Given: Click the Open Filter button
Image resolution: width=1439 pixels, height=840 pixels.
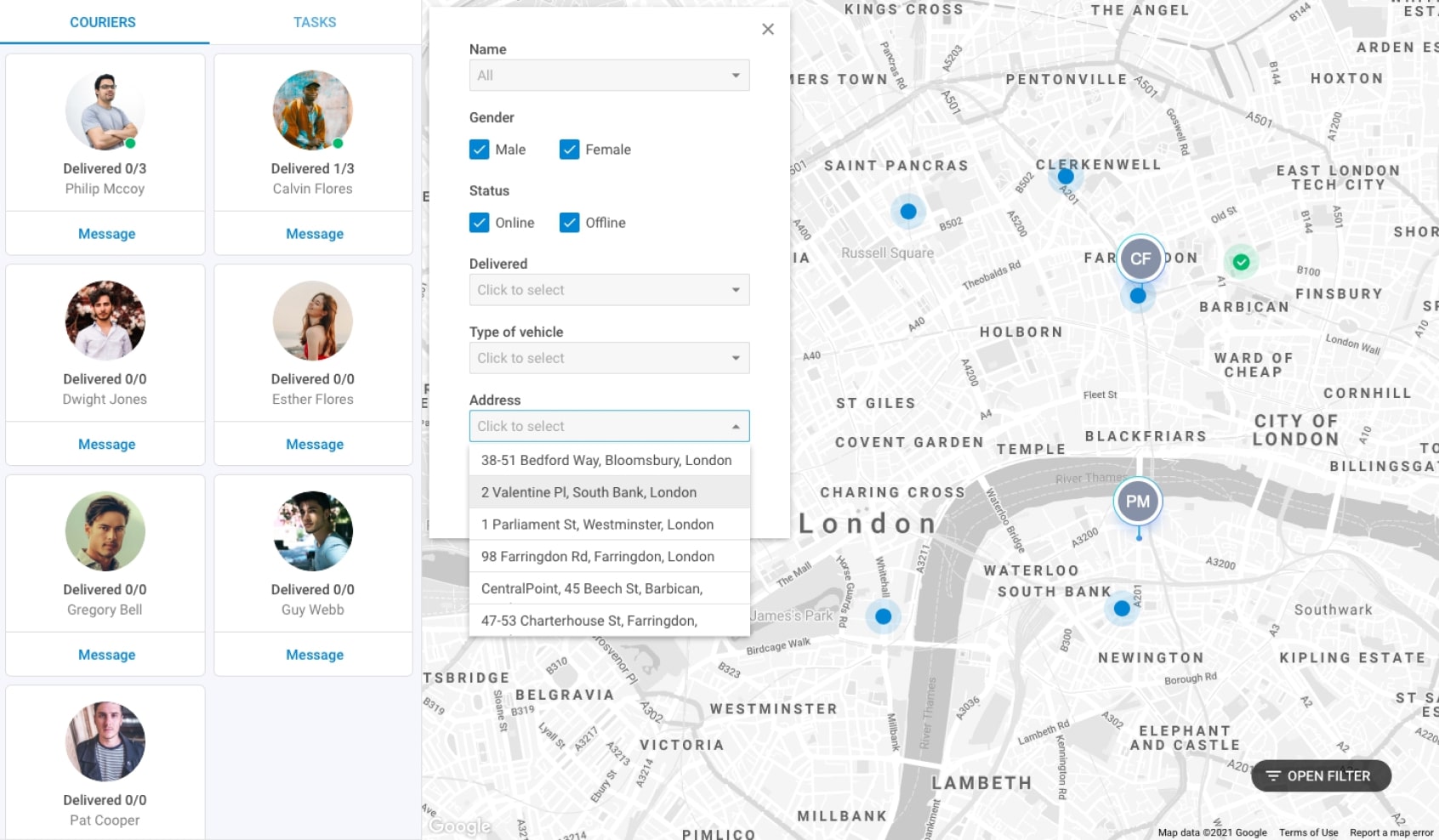Looking at the screenshot, I should 1321,775.
